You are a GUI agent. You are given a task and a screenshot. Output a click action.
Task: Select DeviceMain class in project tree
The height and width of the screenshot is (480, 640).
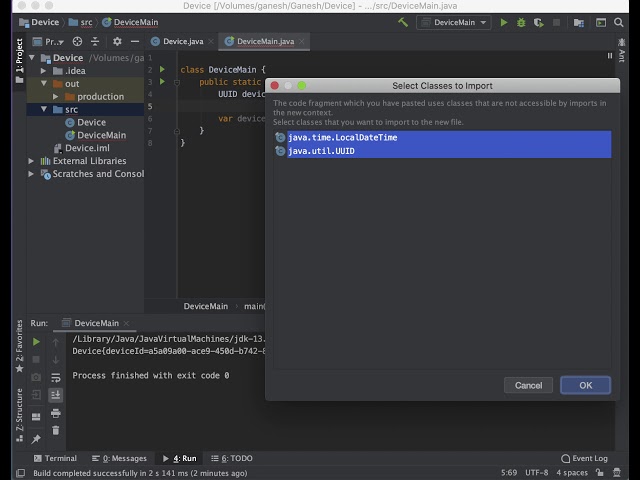[x=96, y=135]
